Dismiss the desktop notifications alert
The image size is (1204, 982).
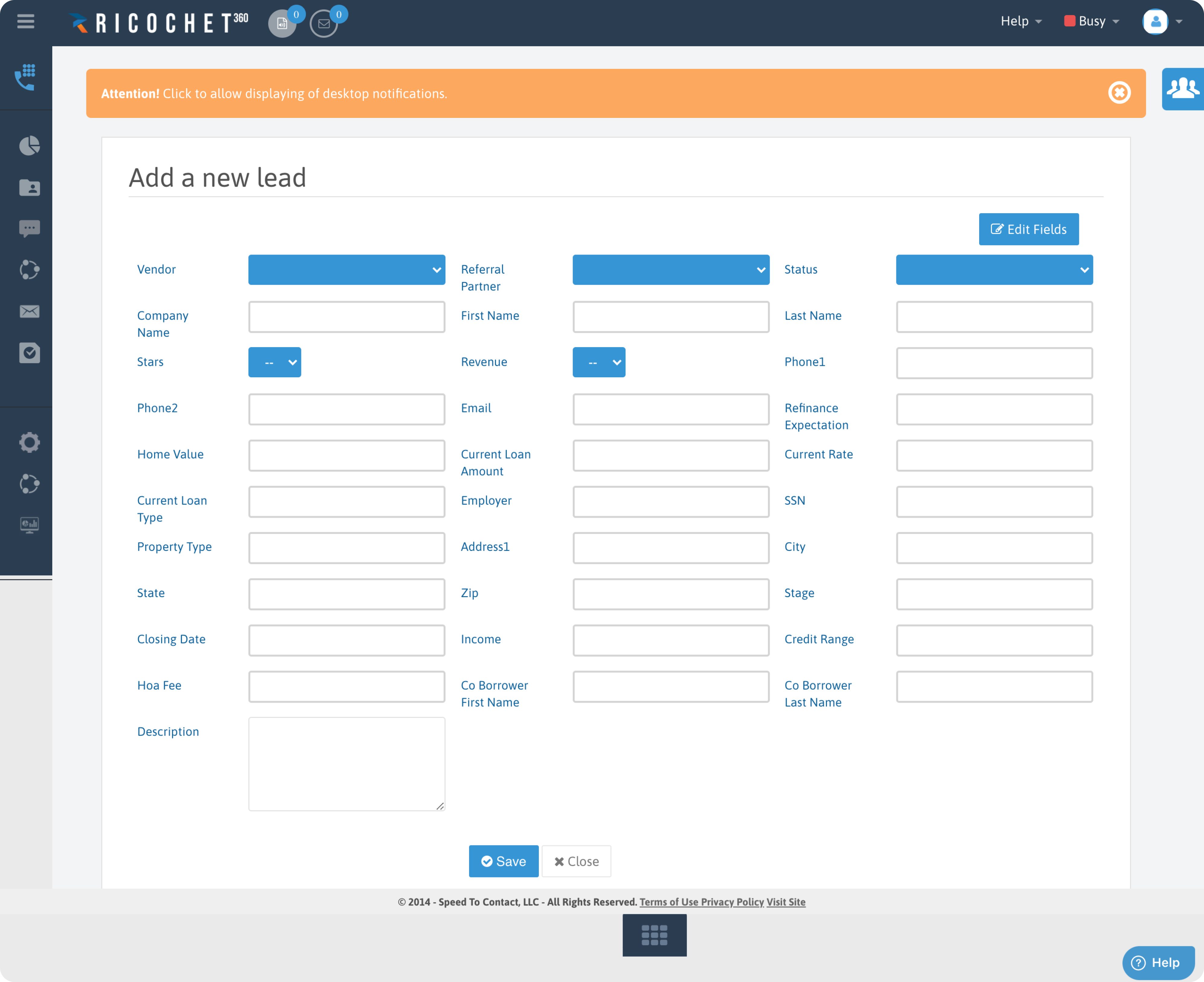[1119, 93]
